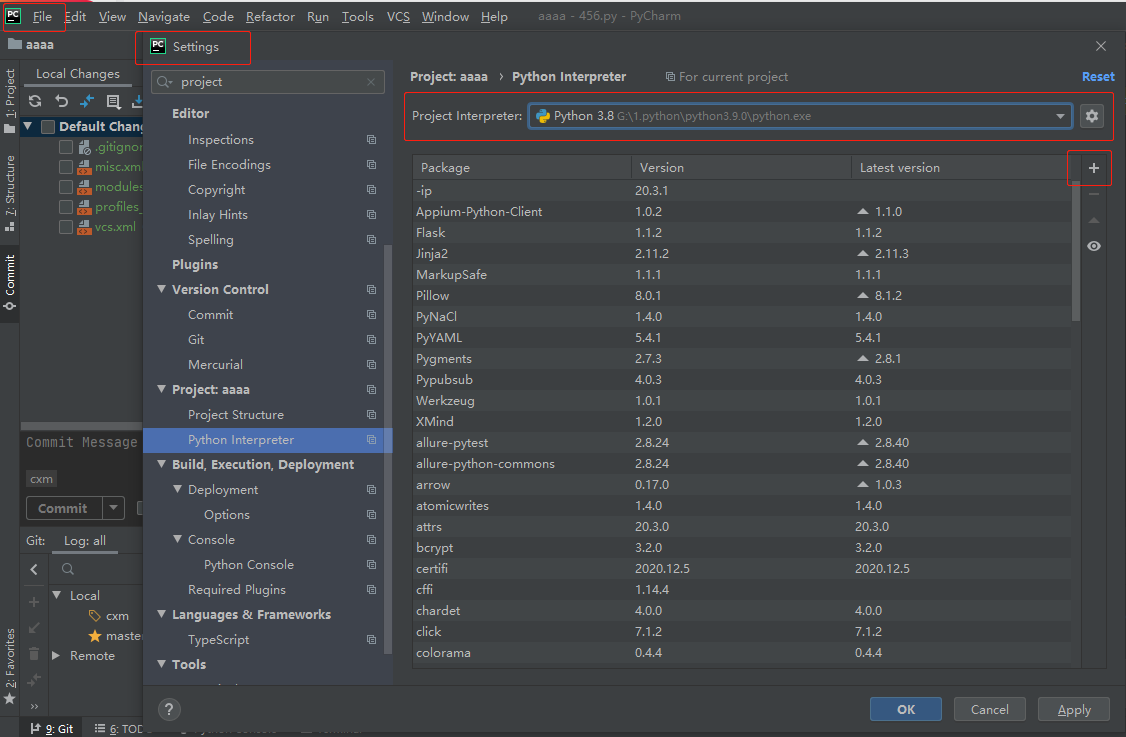
Task: Open the File menu
Action: pos(42,17)
